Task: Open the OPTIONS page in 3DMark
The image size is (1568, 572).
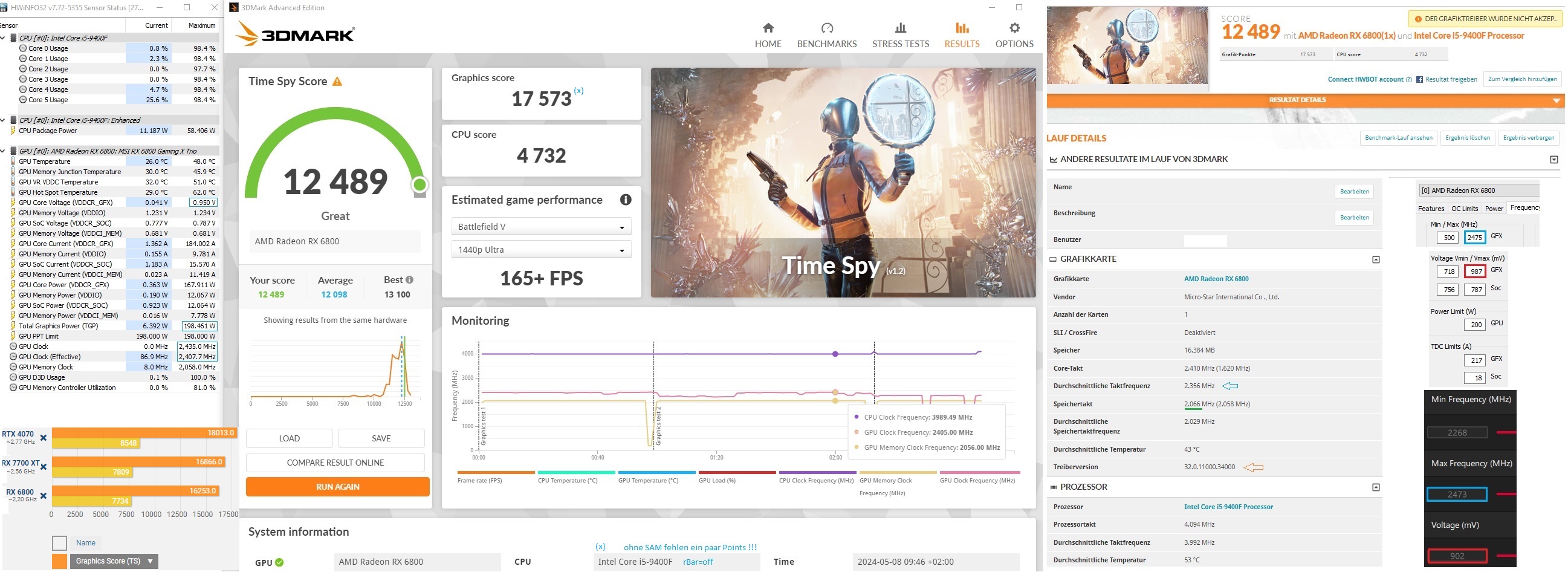Action: [1014, 35]
